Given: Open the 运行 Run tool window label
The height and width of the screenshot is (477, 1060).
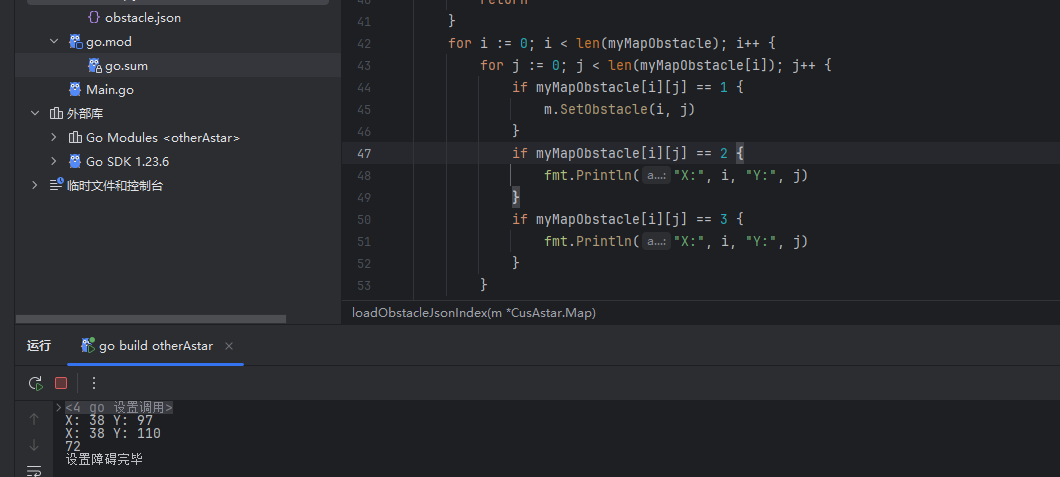Looking at the screenshot, I should coord(39,346).
